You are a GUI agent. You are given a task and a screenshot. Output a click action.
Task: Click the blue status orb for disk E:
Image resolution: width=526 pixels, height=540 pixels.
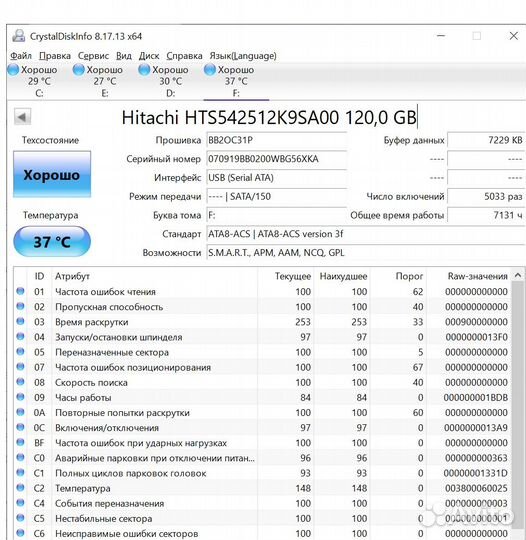click(x=79, y=70)
